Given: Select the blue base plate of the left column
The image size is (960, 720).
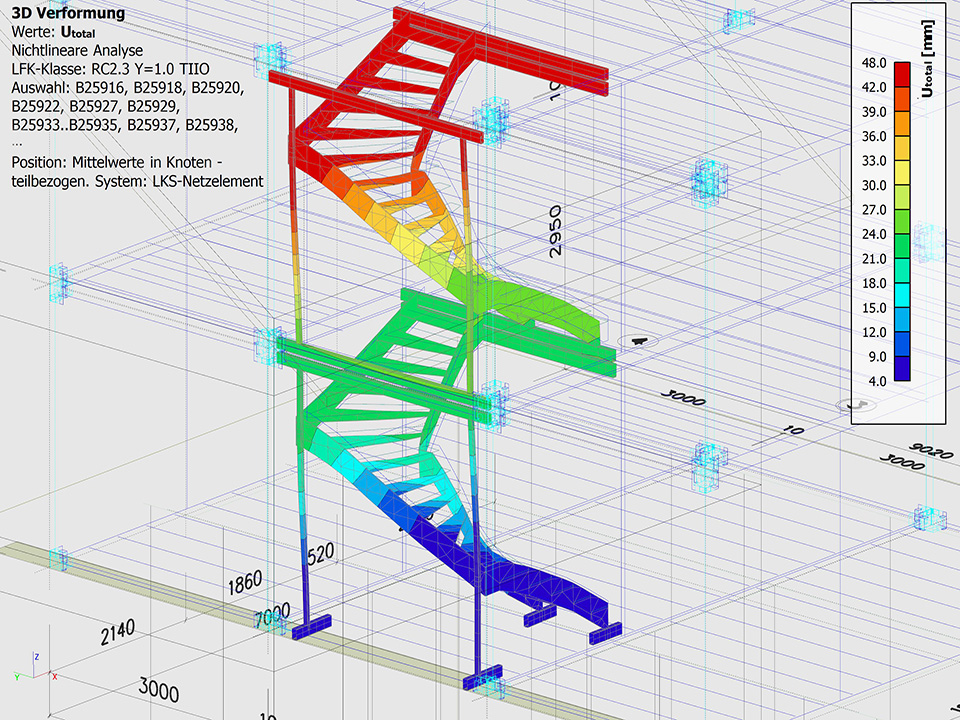Looking at the screenshot, I should point(312,626).
